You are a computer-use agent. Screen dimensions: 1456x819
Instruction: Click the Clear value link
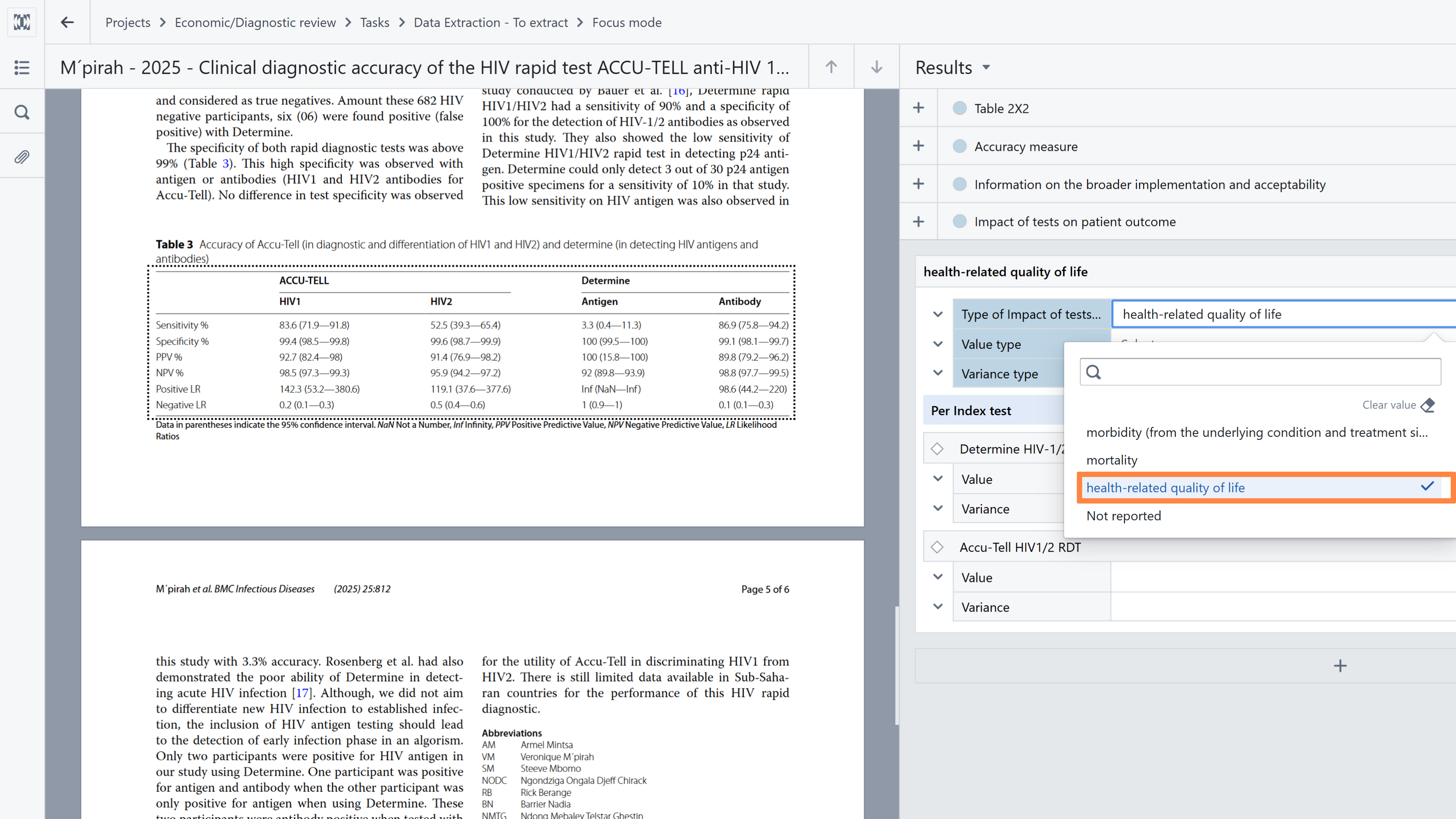pyautogui.click(x=1389, y=405)
